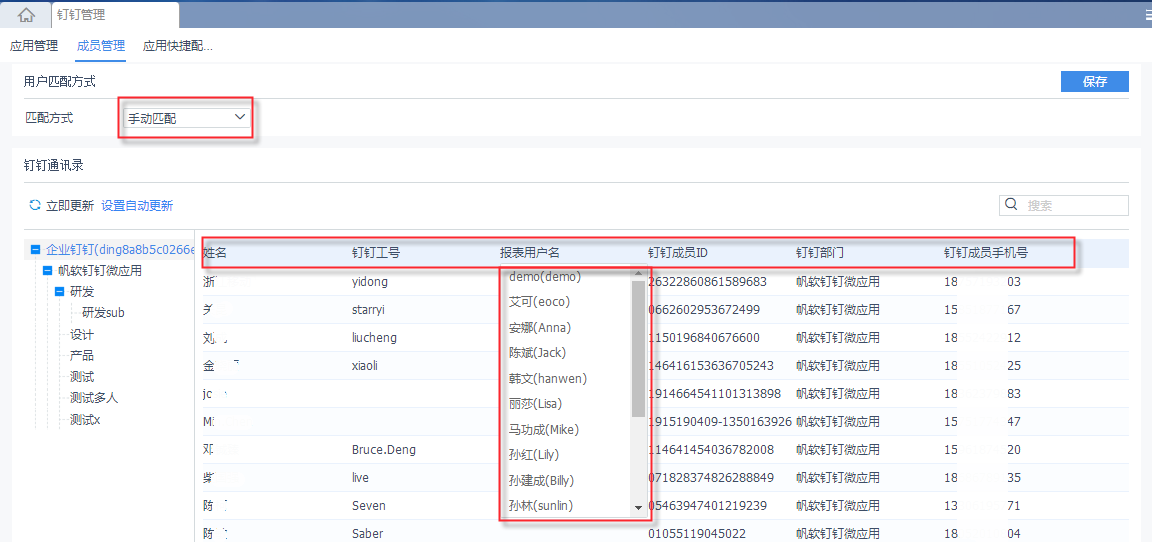Click the top-right menu icon
Screen dimensions: 1152x542
[x=1148, y=15]
